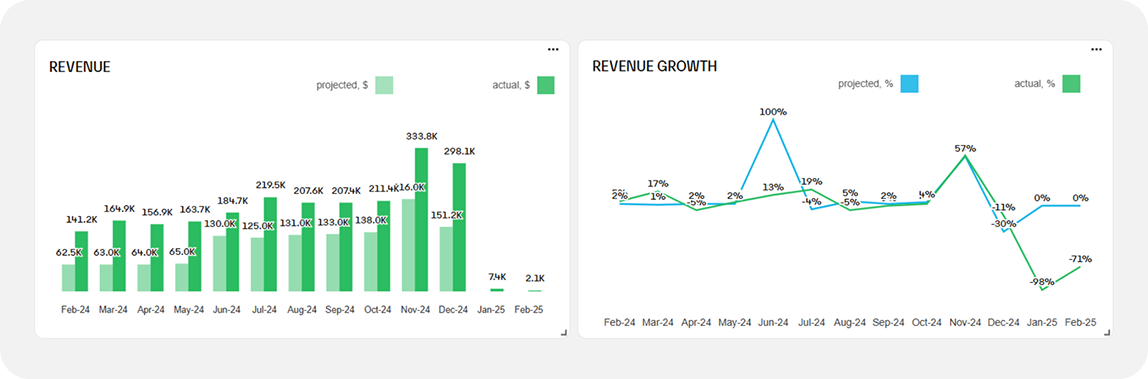Click the -98% label on growth chart
This screenshot has width=1148, height=379.
click(1042, 282)
